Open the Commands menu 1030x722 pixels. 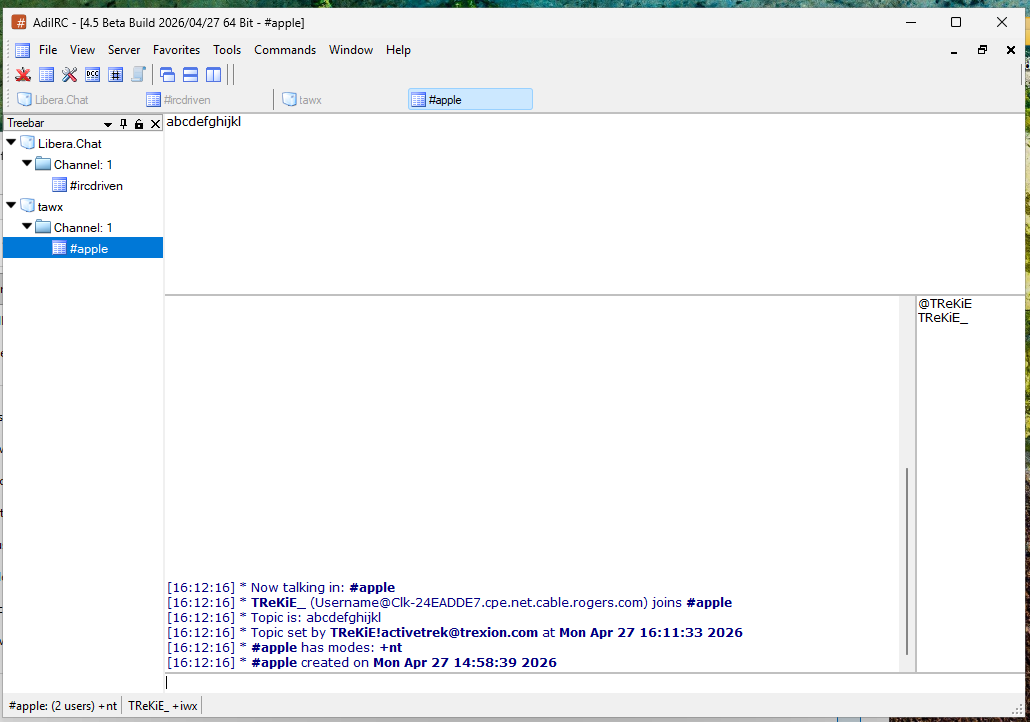(x=285, y=49)
